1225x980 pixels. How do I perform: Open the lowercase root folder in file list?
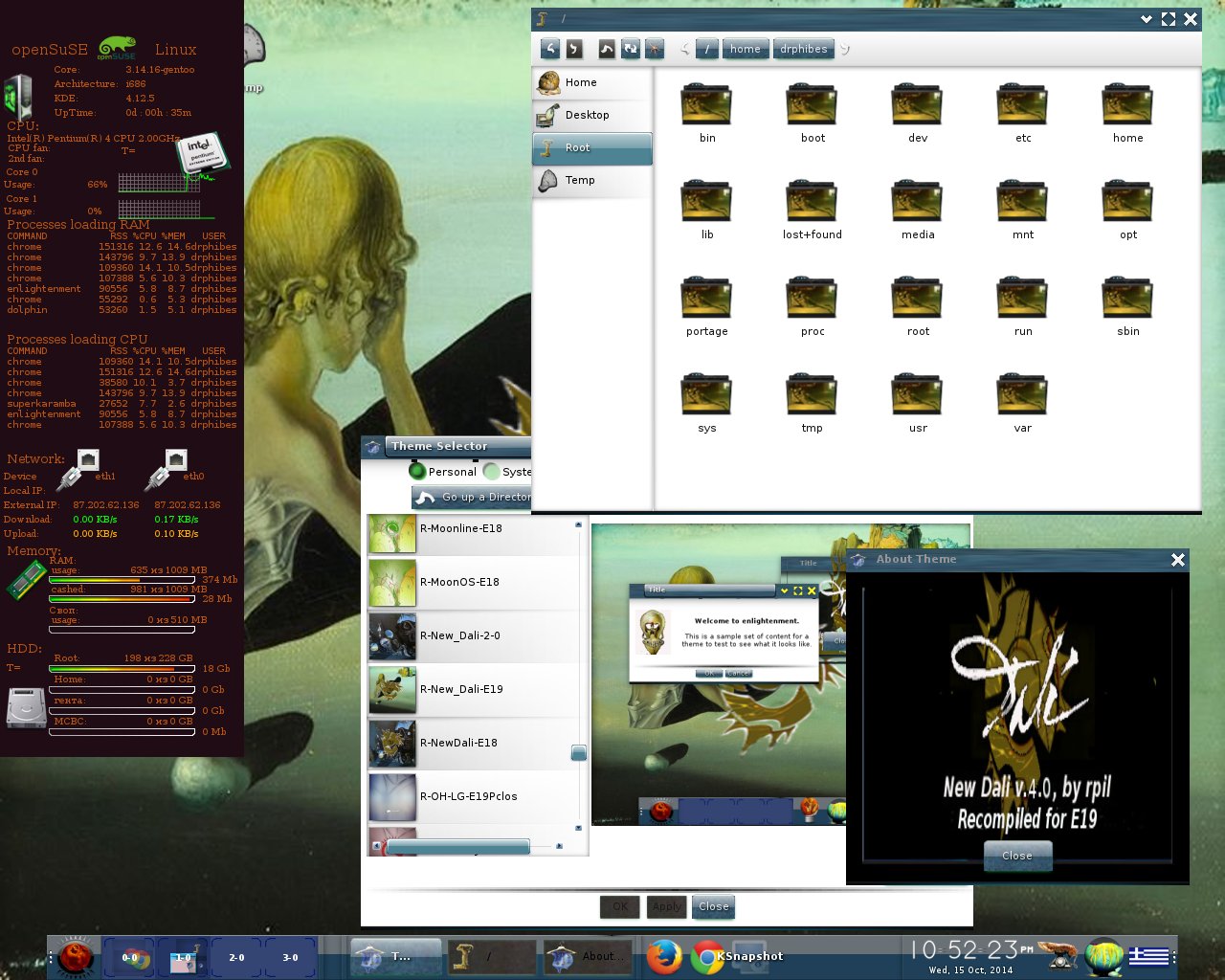pos(918,306)
